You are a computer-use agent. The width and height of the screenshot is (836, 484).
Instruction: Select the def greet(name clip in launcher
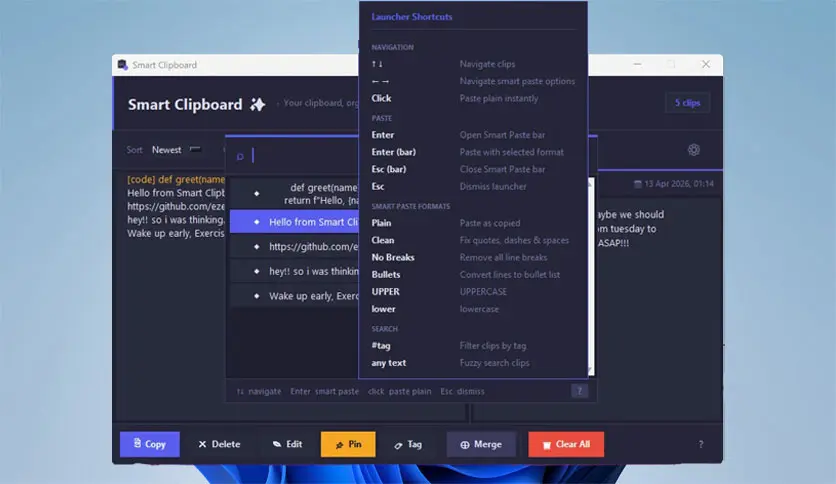click(x=294, y=193)
